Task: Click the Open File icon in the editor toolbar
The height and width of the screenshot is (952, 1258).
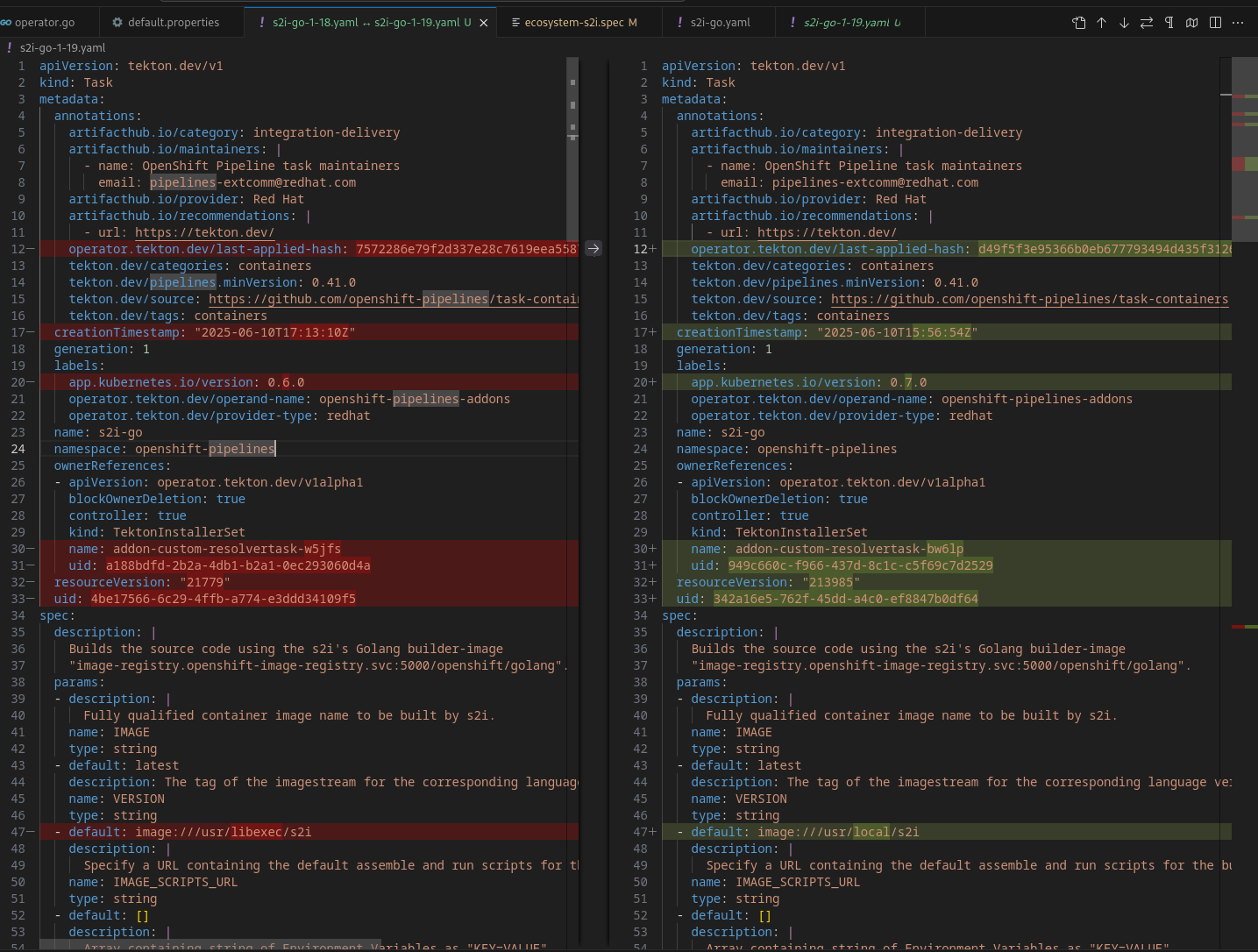Action: pos(1079,23)
